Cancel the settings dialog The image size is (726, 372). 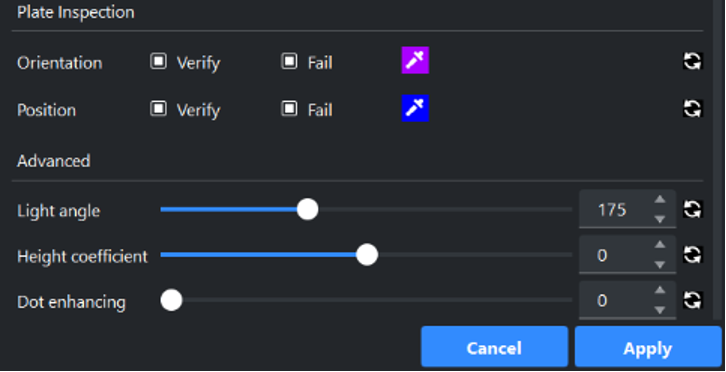[494, 347]
